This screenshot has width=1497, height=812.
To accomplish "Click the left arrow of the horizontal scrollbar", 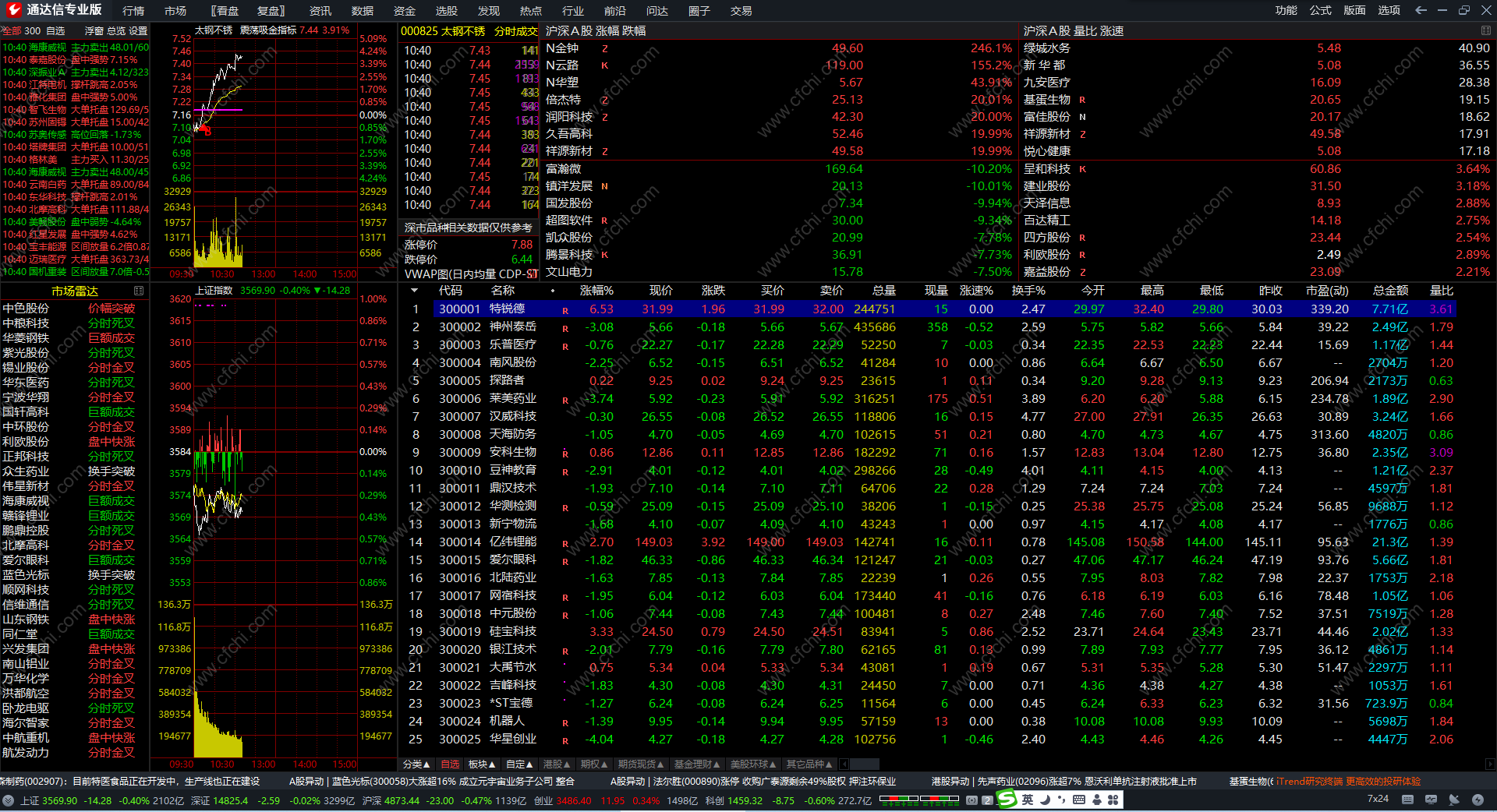I will 844,764.
